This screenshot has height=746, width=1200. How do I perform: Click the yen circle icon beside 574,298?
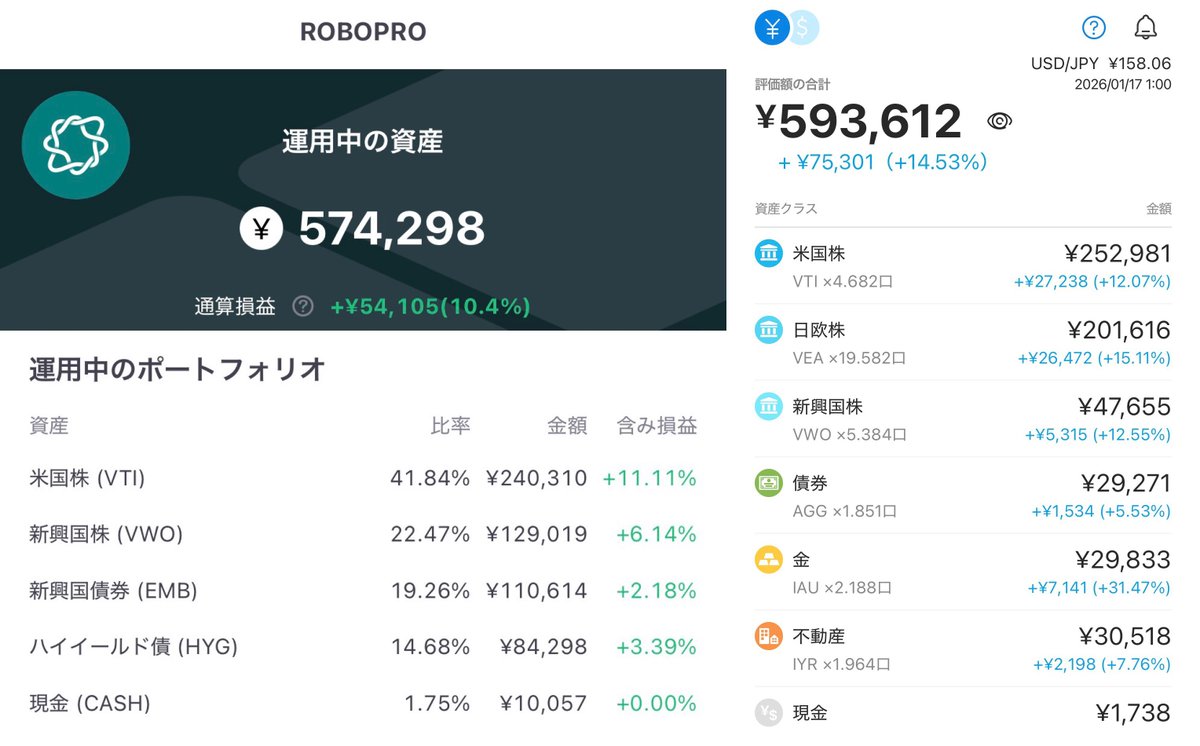(x=261, y=228)
